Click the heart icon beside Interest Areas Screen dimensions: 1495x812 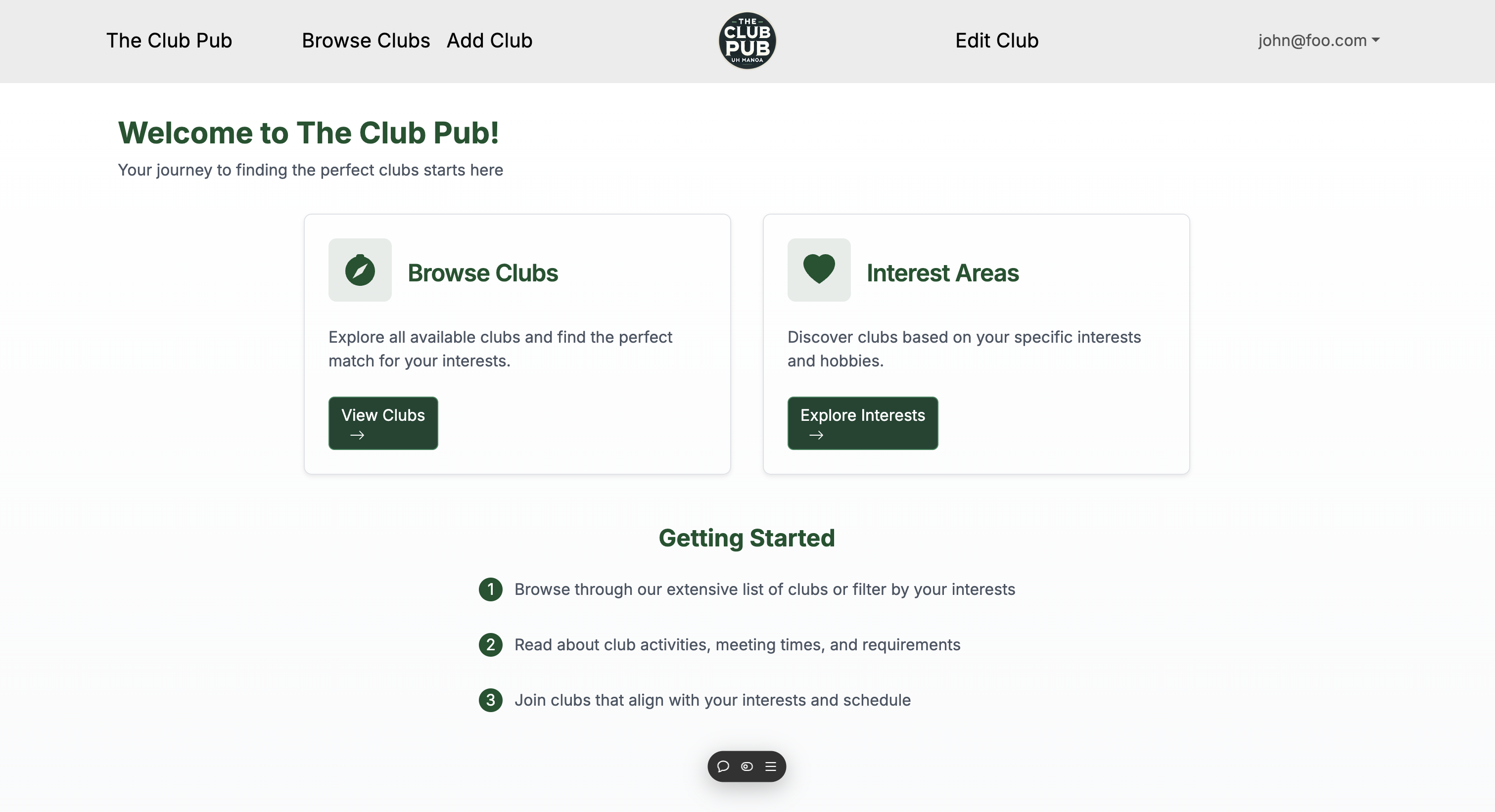click(x=819, y=269)
